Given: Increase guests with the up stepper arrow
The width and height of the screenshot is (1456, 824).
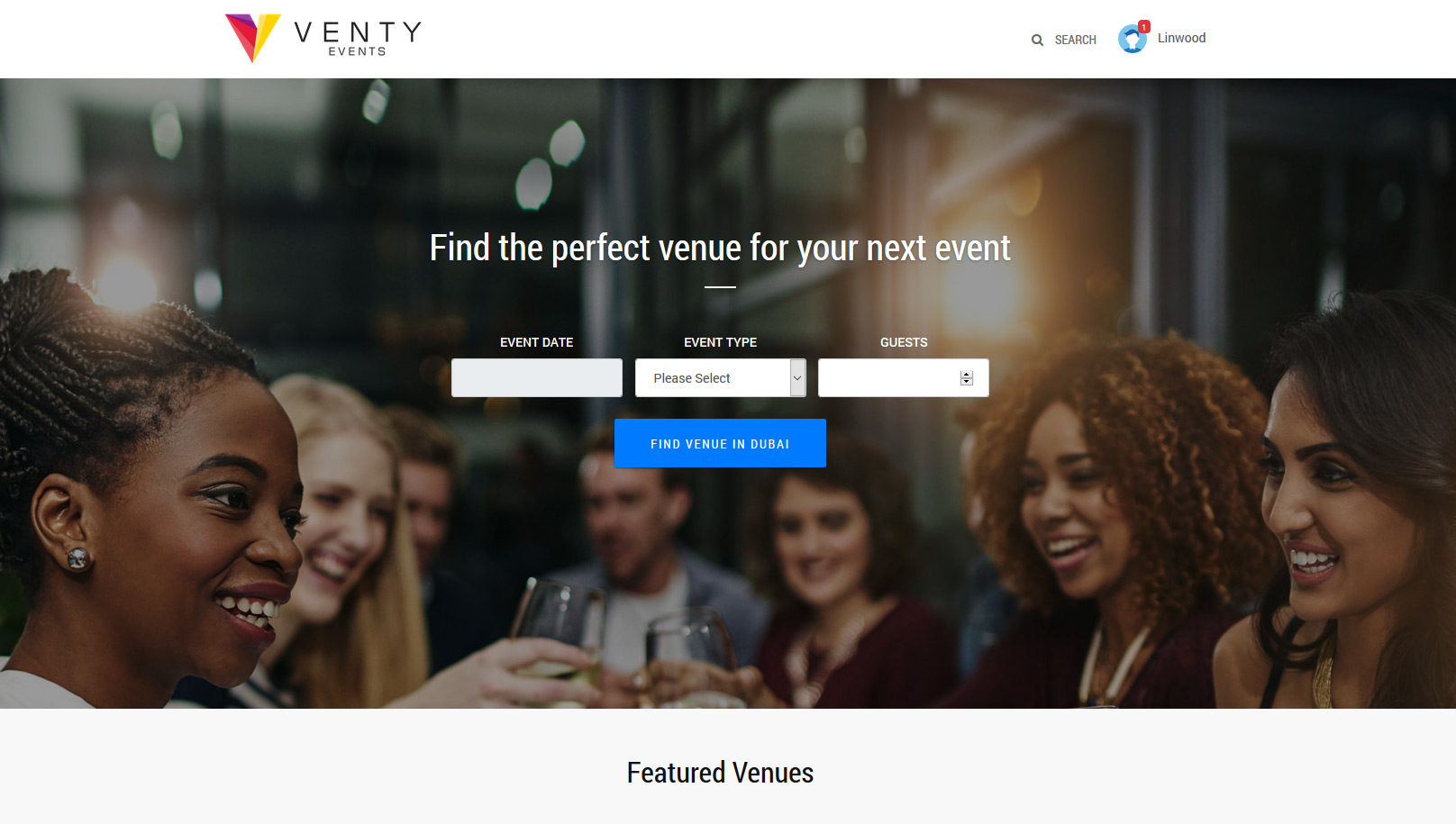Looking at the screenshot, I should click(x=967, y=375).
